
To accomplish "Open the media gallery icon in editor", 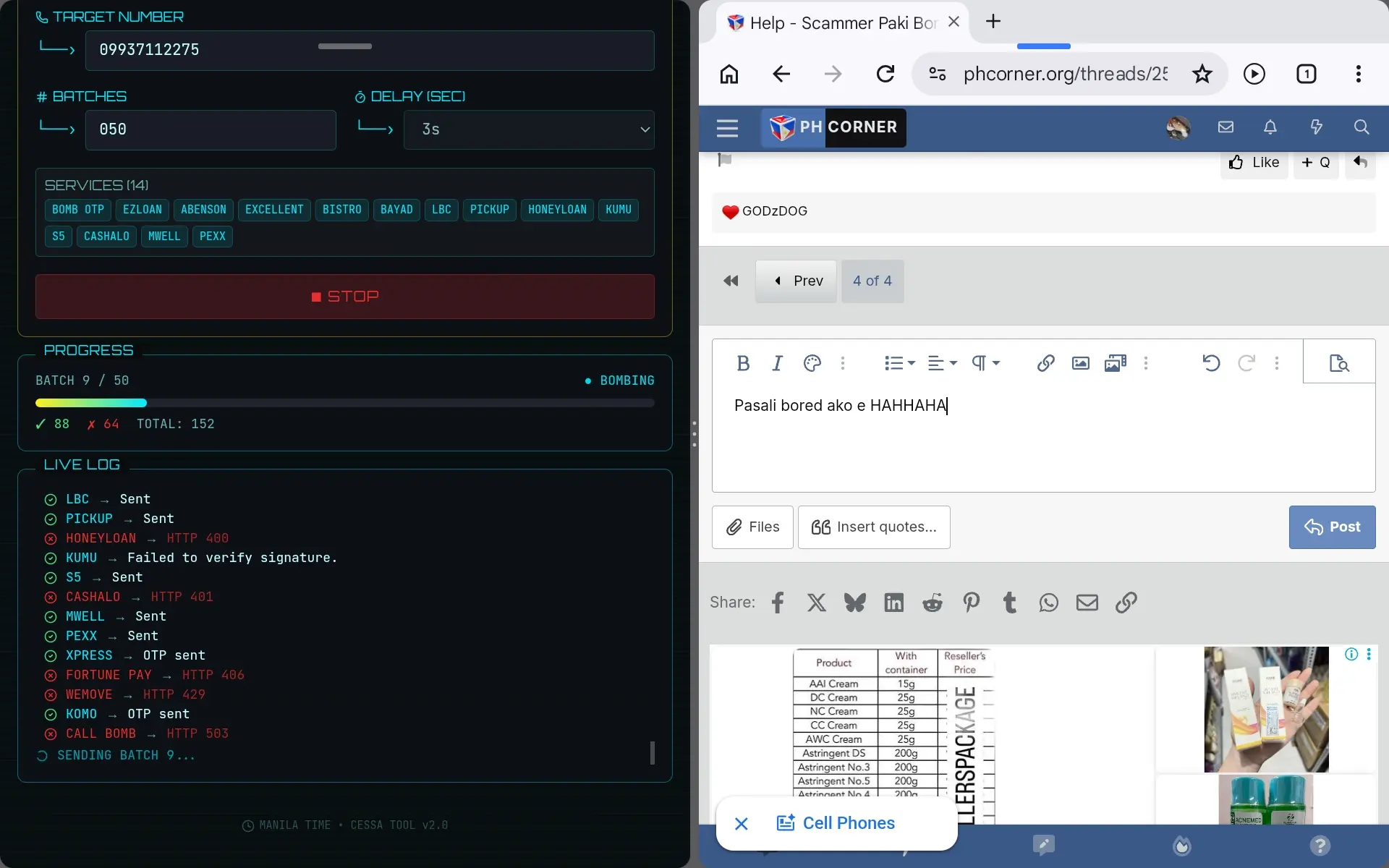I will tap(1116, 363).
